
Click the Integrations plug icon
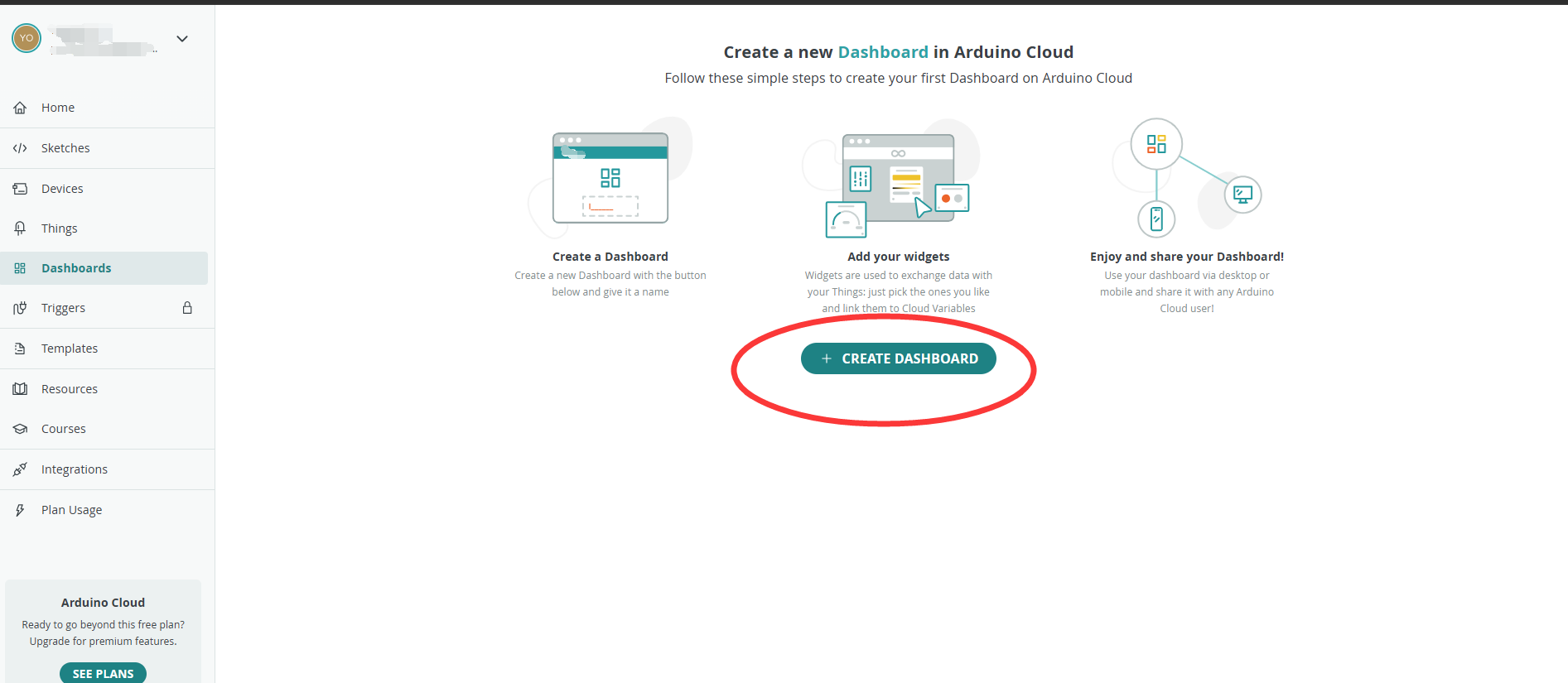pyautogui.click(x=20, y=469)
